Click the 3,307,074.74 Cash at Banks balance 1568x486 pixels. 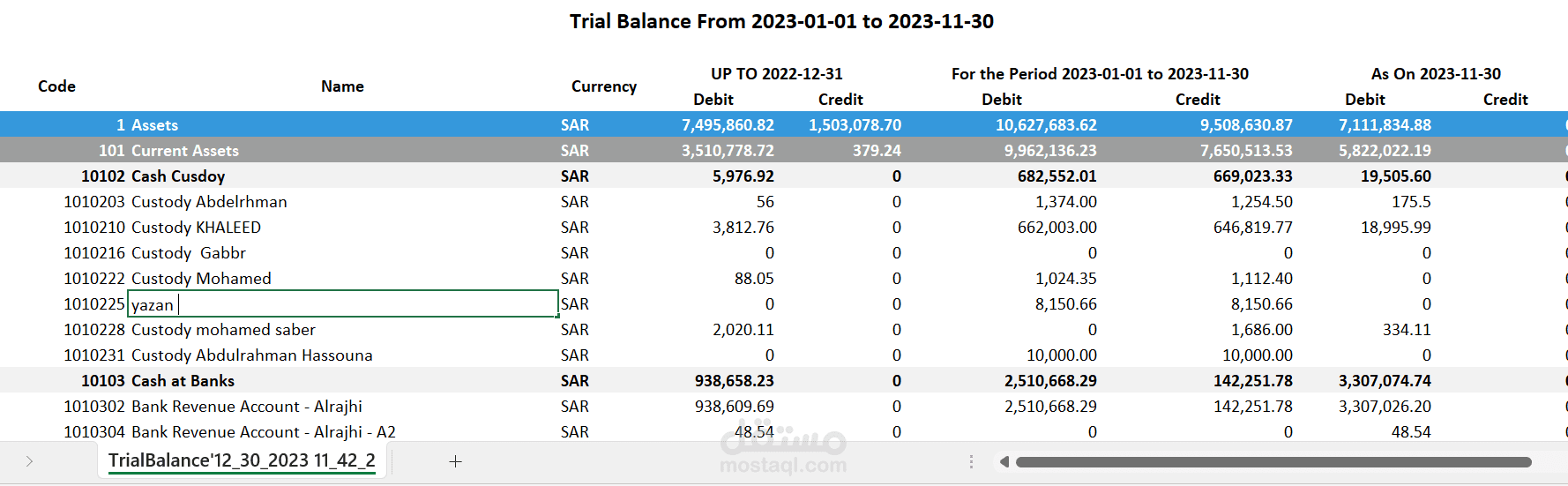tap(1385, 381)
